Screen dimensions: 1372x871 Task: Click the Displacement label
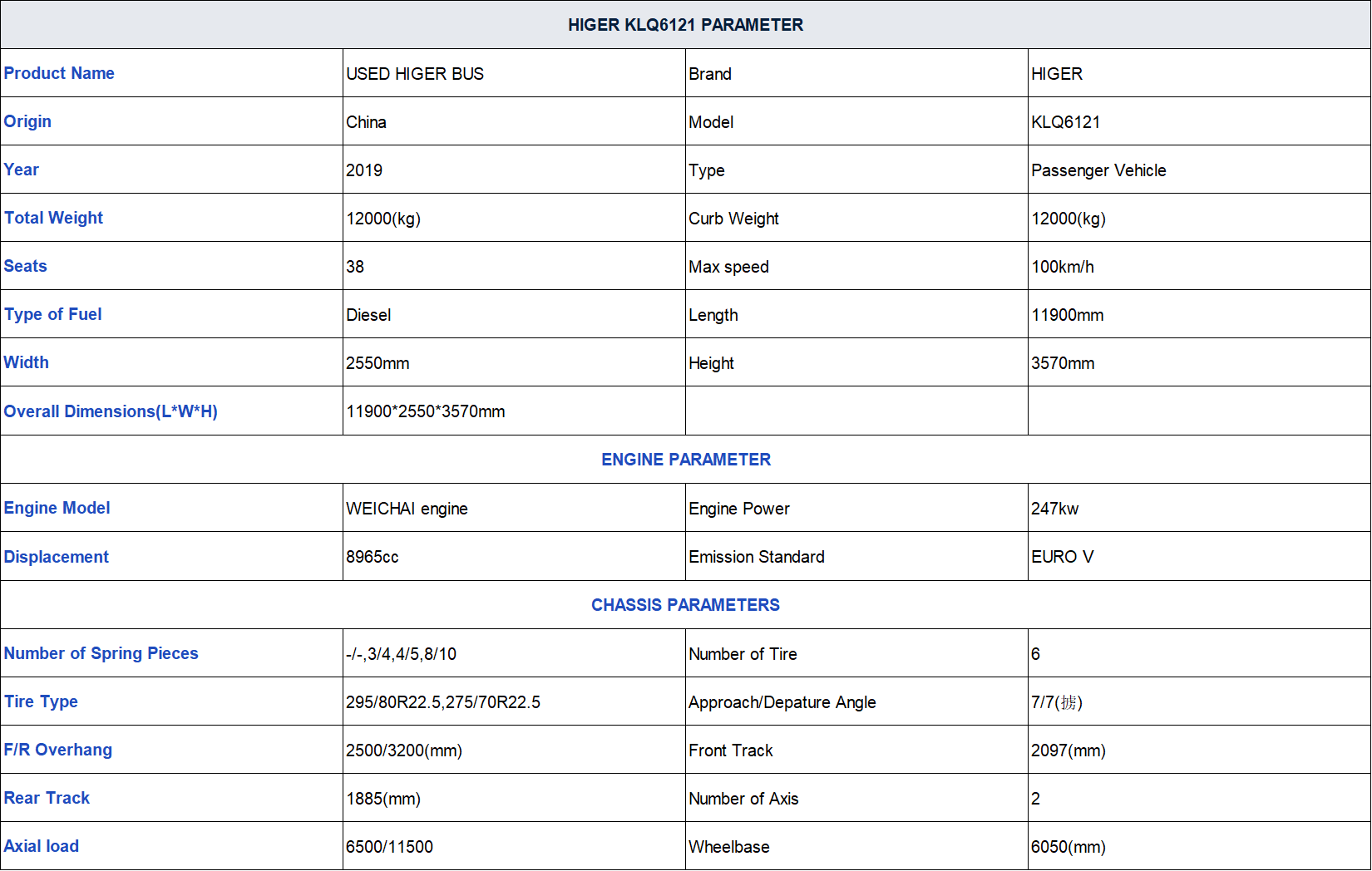57,557
